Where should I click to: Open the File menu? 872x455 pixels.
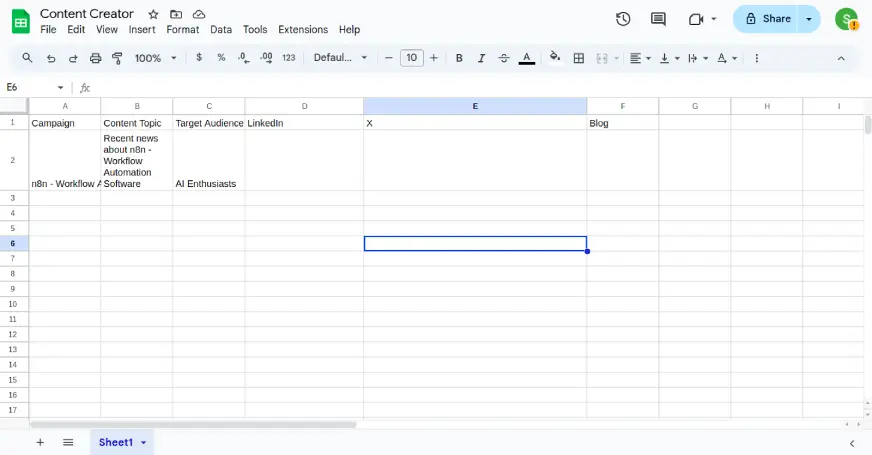(48, 29)
